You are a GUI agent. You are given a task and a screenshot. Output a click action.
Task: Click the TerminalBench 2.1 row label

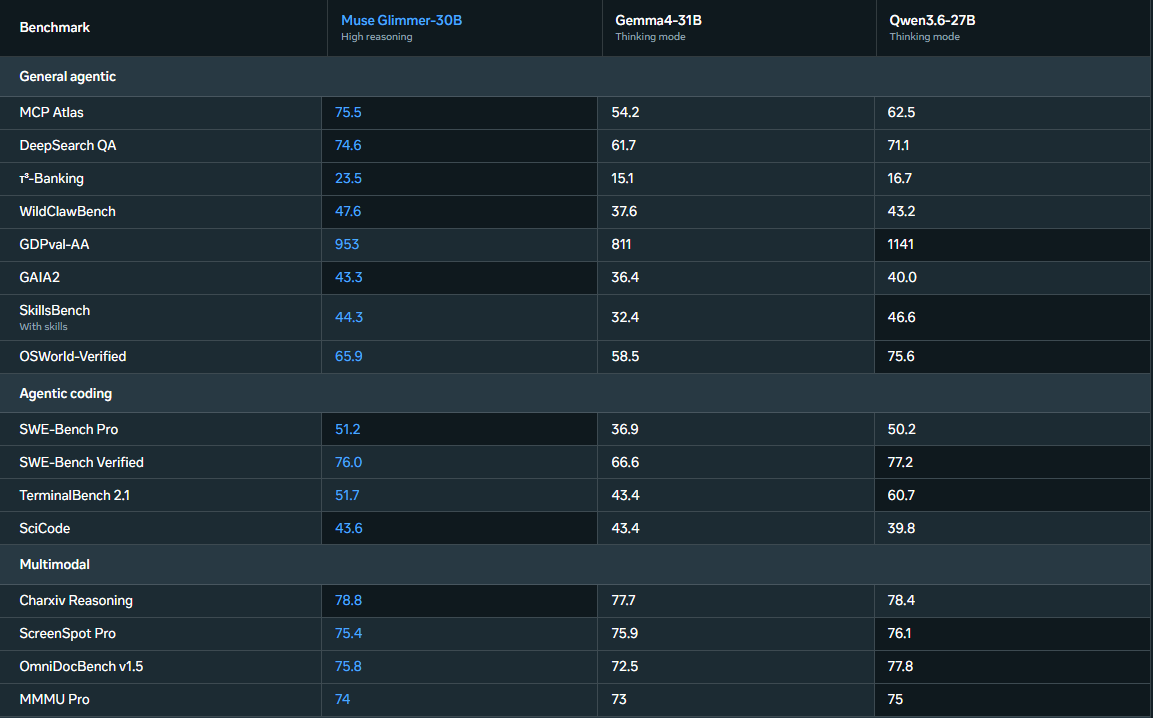click(x=74, y=495)
